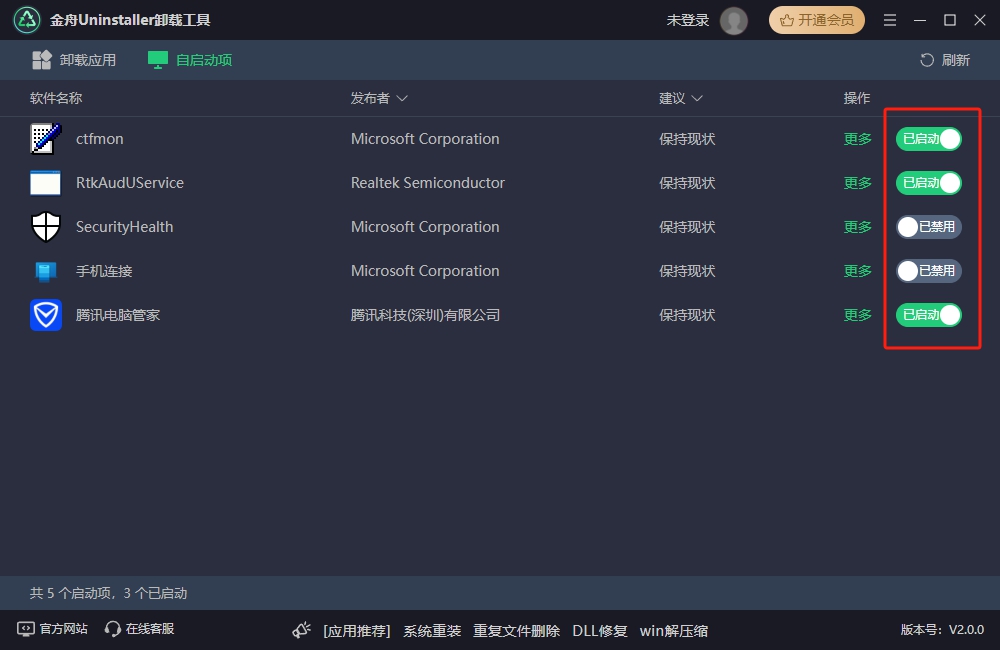Click the user avatar icon
The height and width of the screenshot is (650, 1000).
coord(733,20)
